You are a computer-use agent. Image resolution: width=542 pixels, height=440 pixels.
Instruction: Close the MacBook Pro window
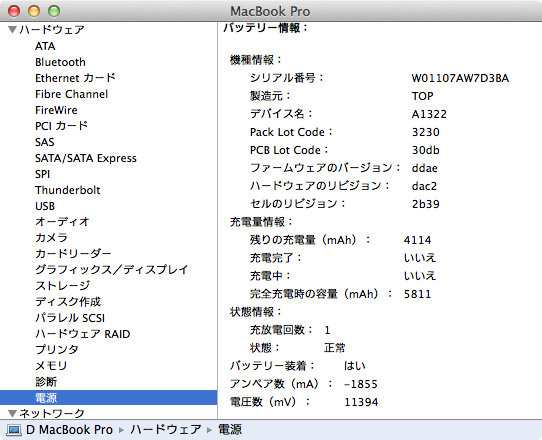pyautogui.click(x=14, y=11)
